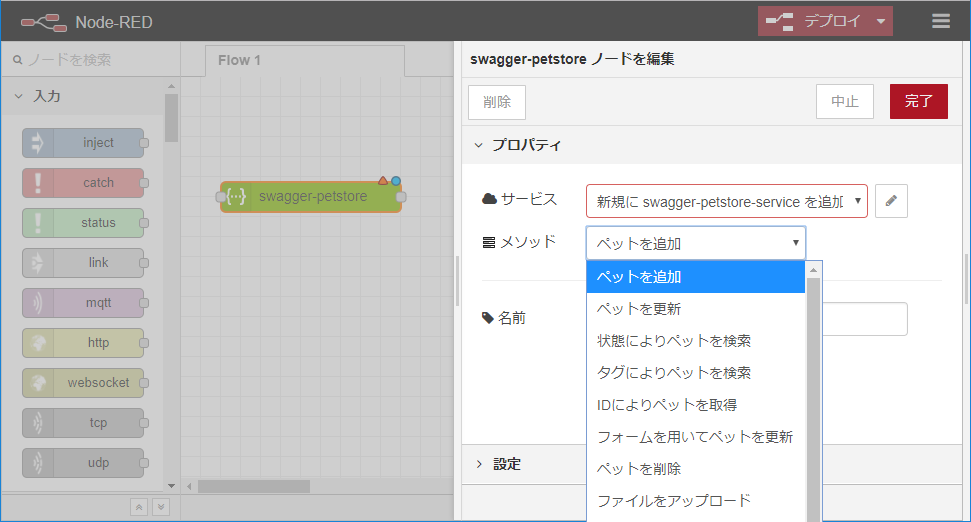Click the method list scrollbar thumb
This screenshot has width=971, height=522.
click(x=813, y=400)
